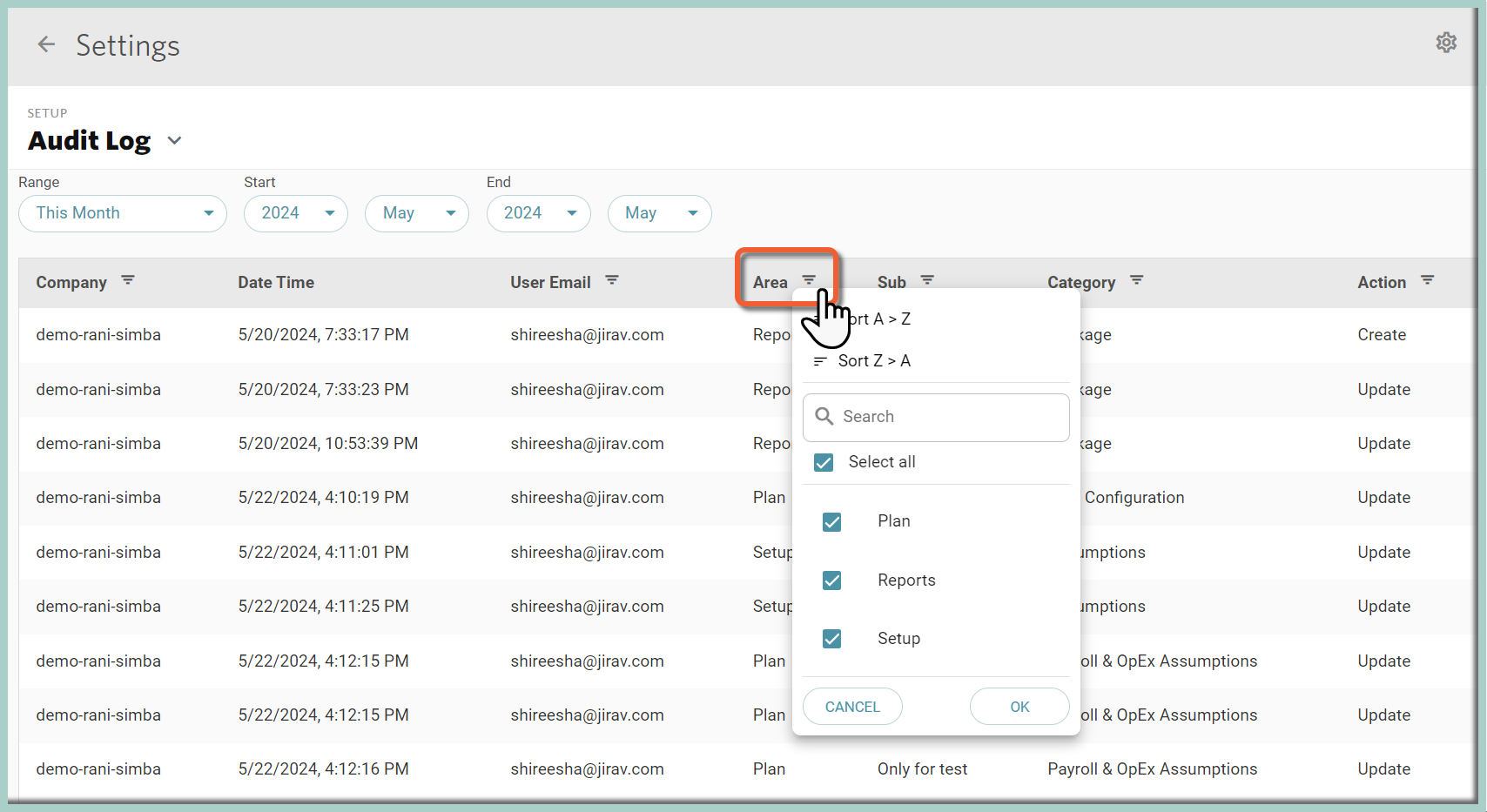Deselect the Setup checkbox
Viewport: 1487px width, 812px height.
tap(832, 639)
